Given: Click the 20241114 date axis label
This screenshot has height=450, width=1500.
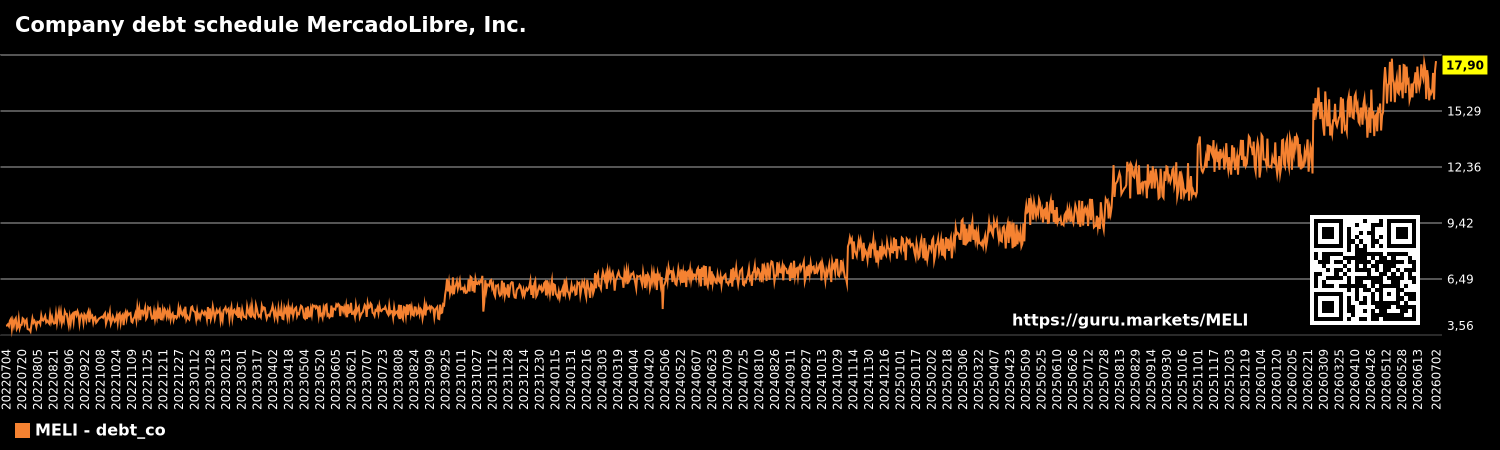Looking at the screenshot, I should click(854, 378).
